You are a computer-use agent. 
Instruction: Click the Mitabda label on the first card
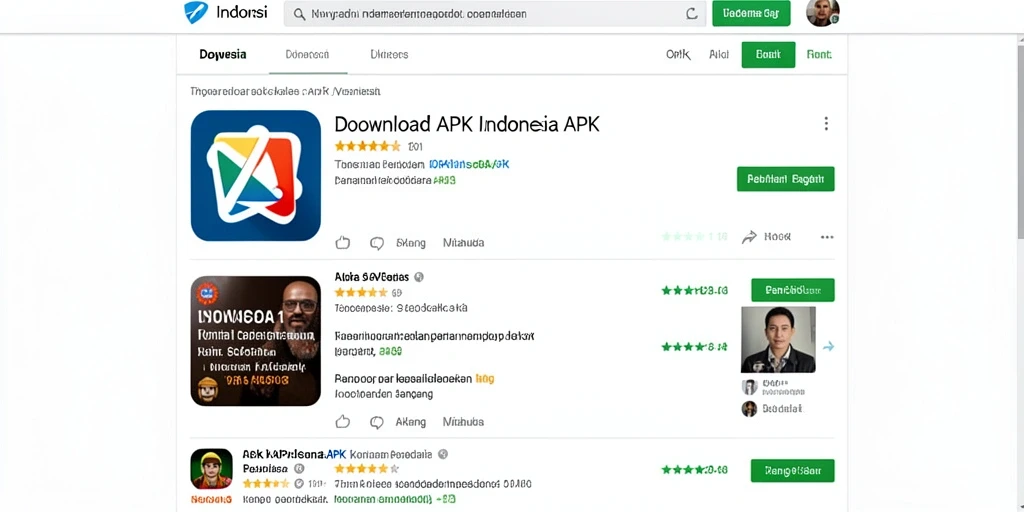pyautogui.click(x=464, y=243)
